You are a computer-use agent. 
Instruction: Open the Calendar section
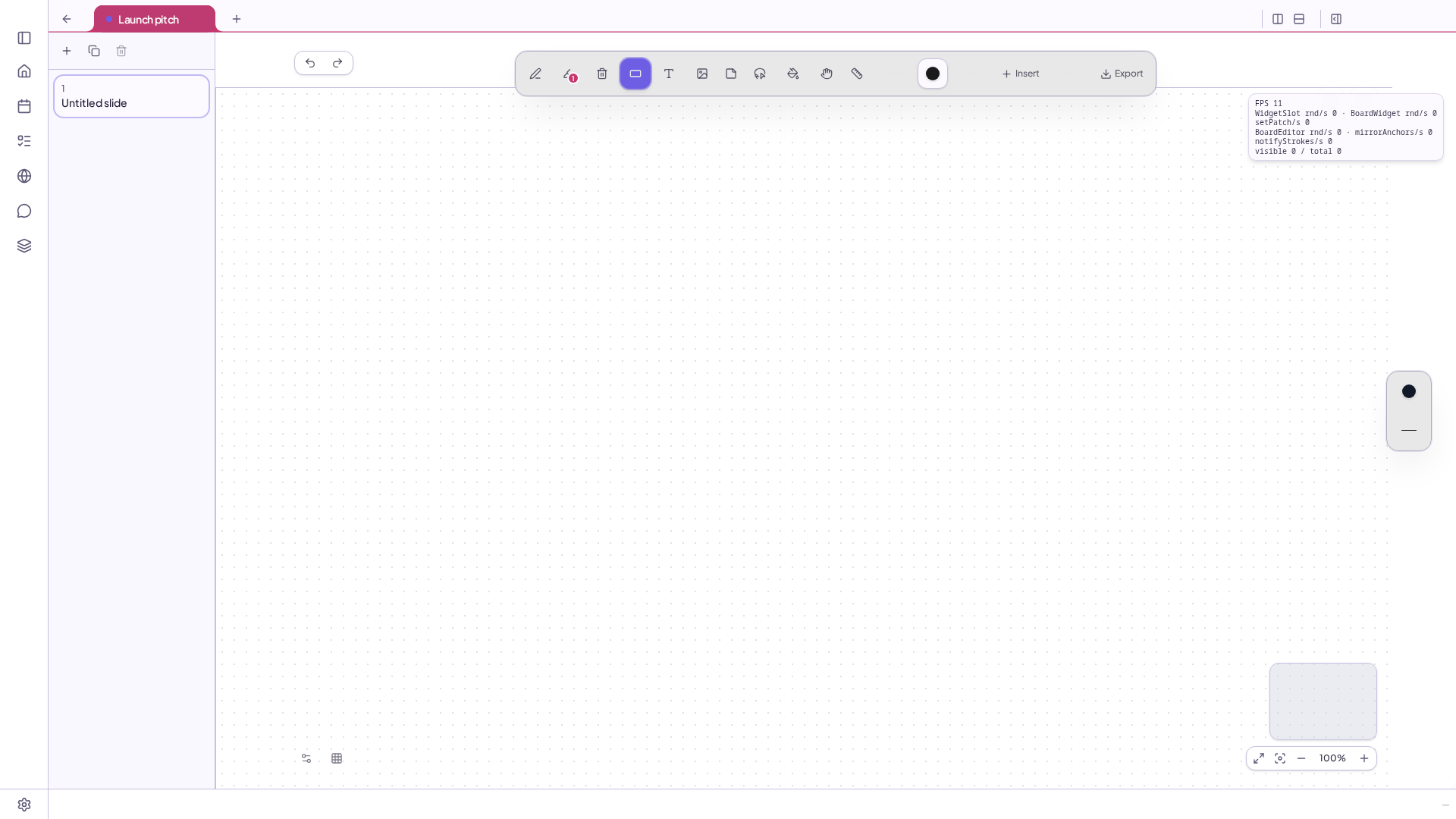tap(24, 106)
